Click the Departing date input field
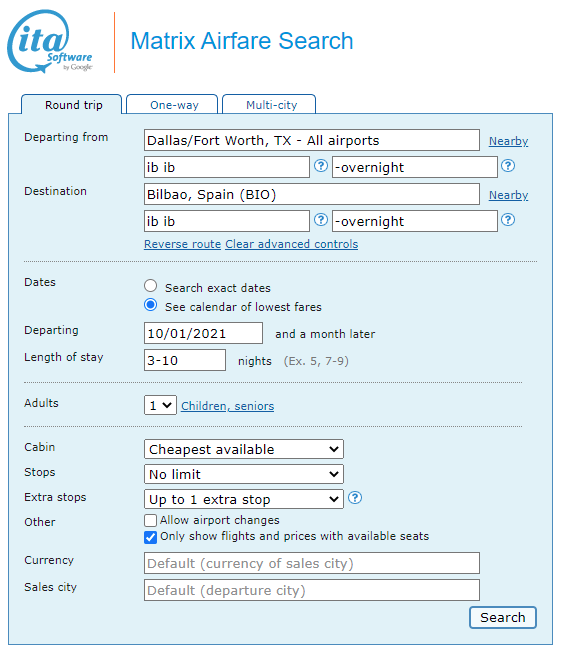This screenshot has width=572, height=657. [x=203, y=334]
